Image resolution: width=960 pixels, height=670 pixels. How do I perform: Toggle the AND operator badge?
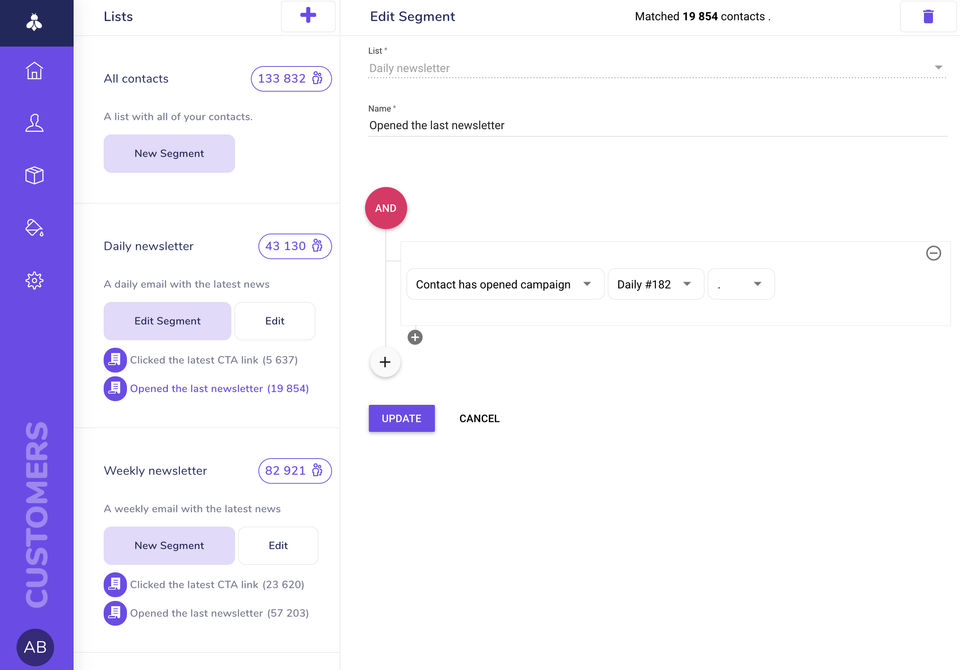(x=386, y=208)
